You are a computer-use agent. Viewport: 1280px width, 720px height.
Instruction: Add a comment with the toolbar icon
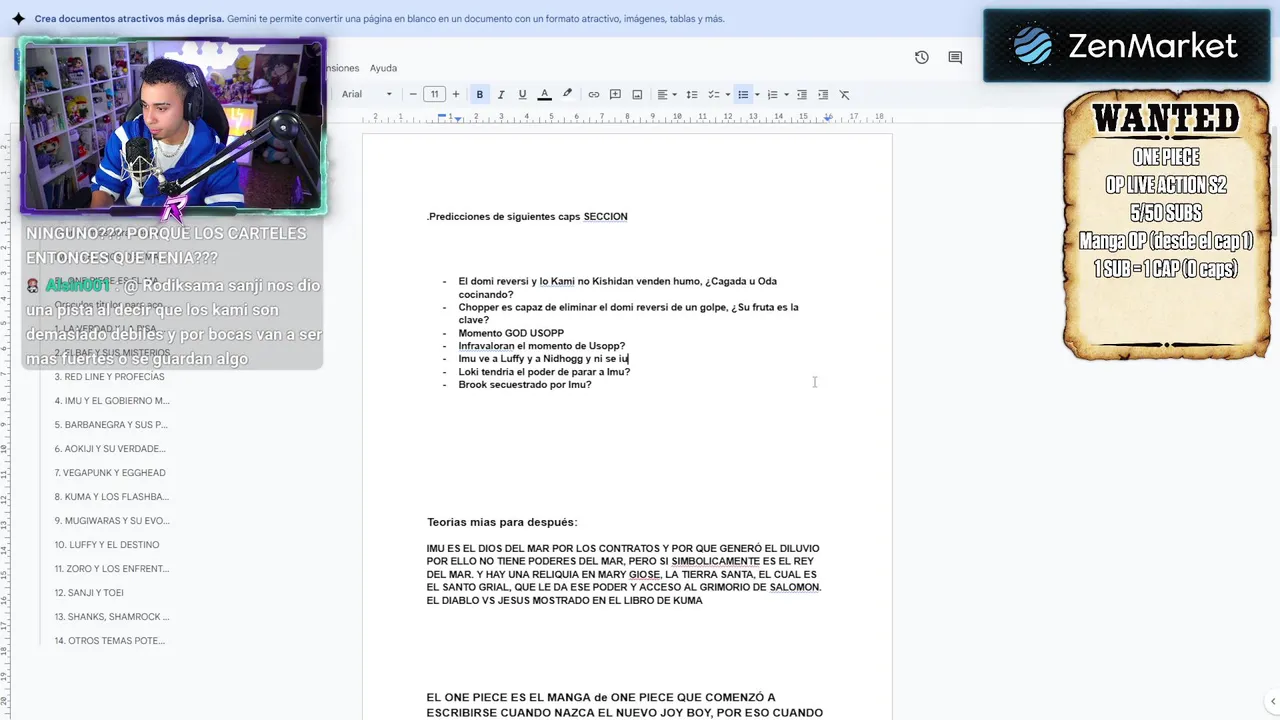[x=616, y=94]
